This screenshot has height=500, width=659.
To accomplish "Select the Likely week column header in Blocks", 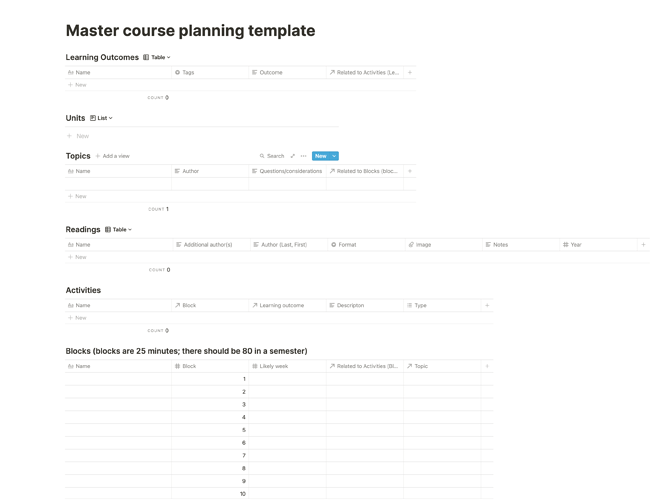I will pos(287,366).
